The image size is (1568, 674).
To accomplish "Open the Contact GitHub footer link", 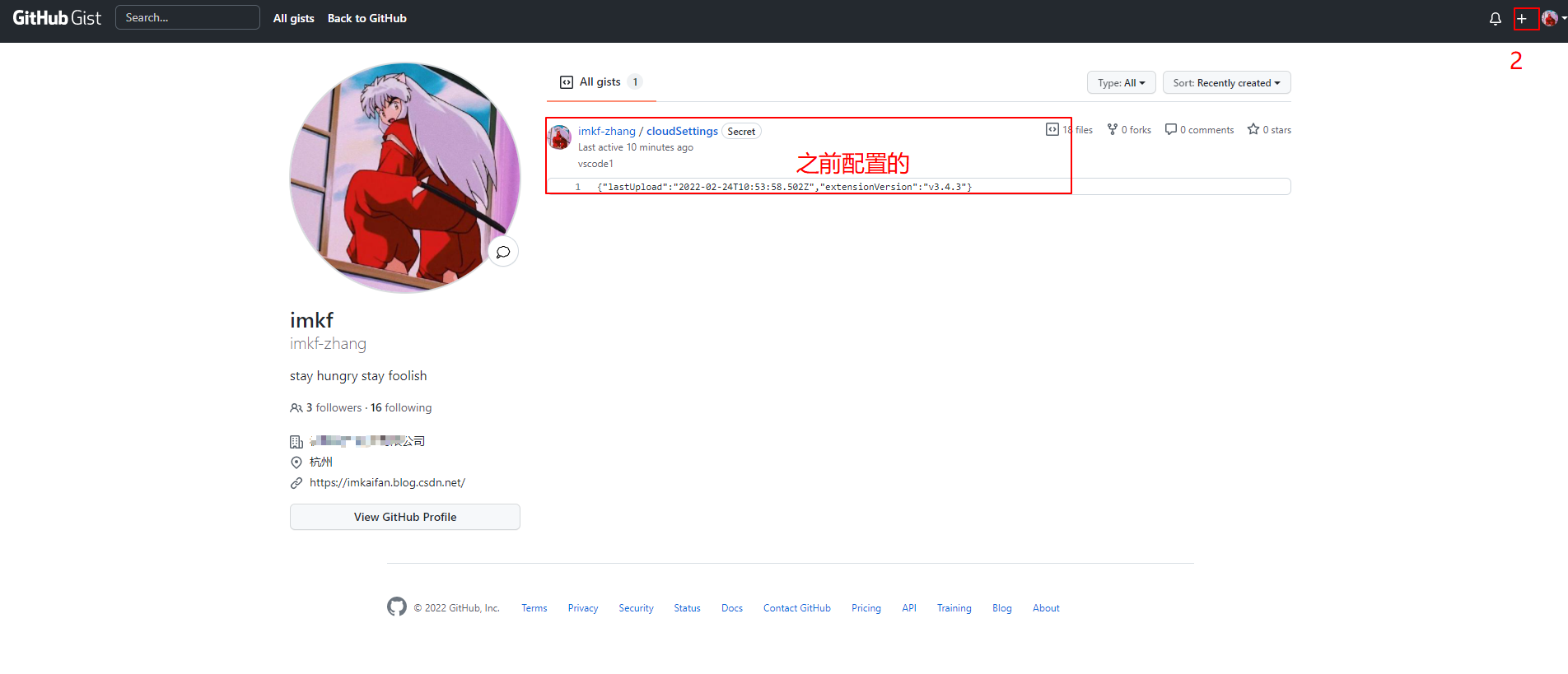I will (x=797, y=608).
